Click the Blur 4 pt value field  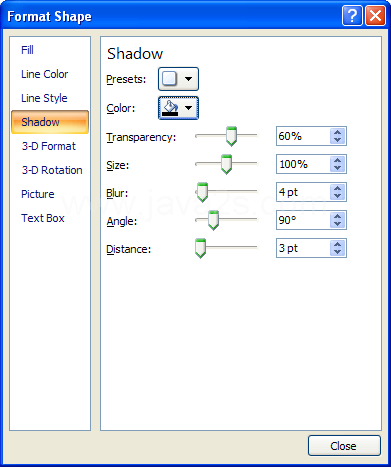(x=303, y=192)
